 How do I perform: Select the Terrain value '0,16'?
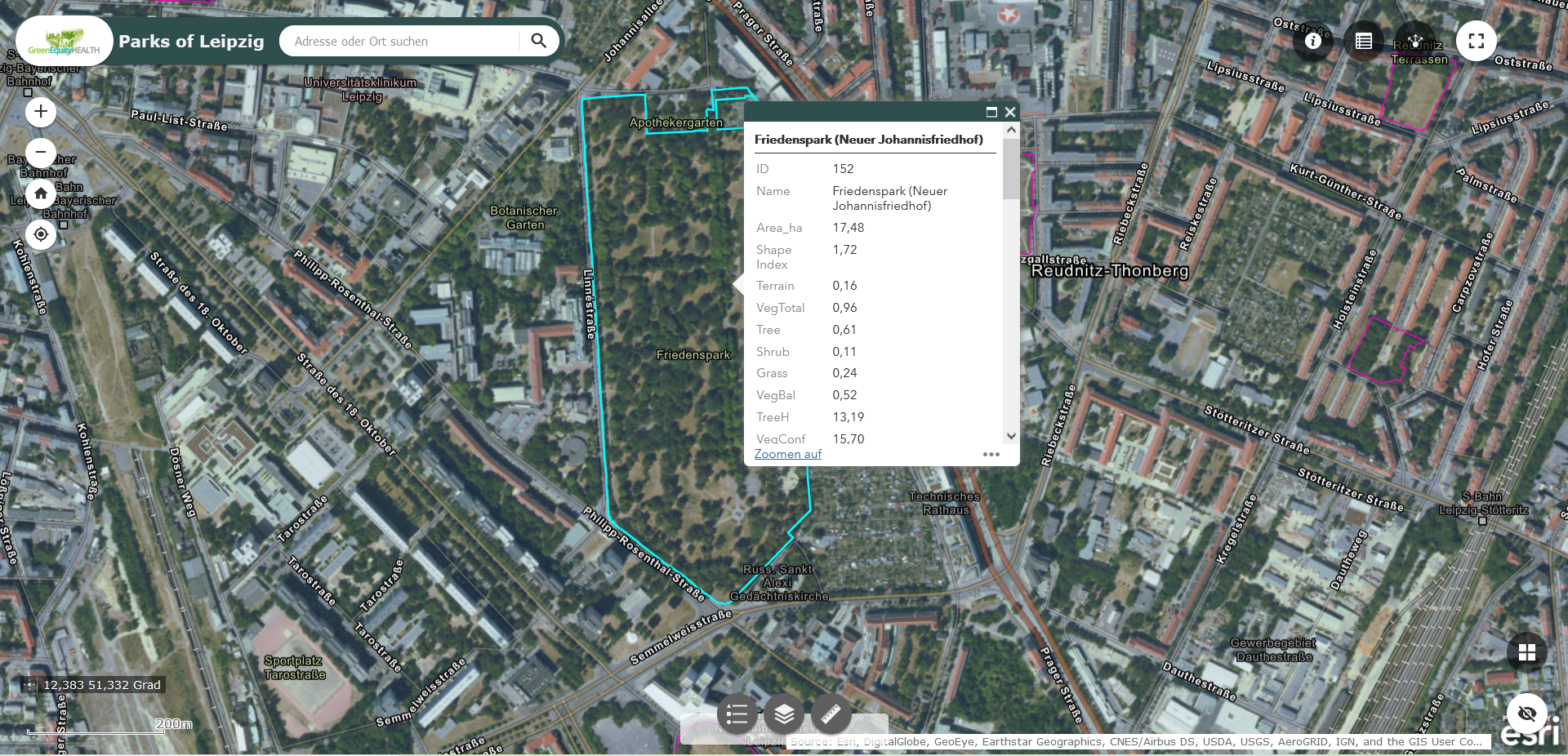pyautogui.click(x=845, y=286)
